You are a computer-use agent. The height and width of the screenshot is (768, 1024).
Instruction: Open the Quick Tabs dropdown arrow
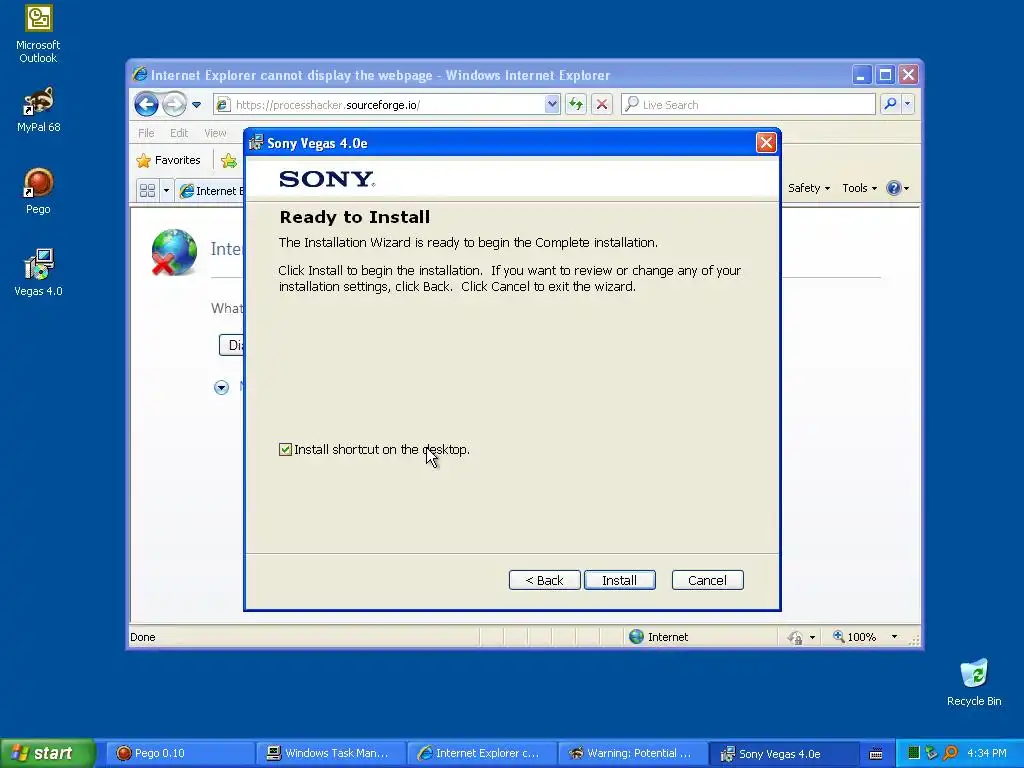tap(166, 191)
